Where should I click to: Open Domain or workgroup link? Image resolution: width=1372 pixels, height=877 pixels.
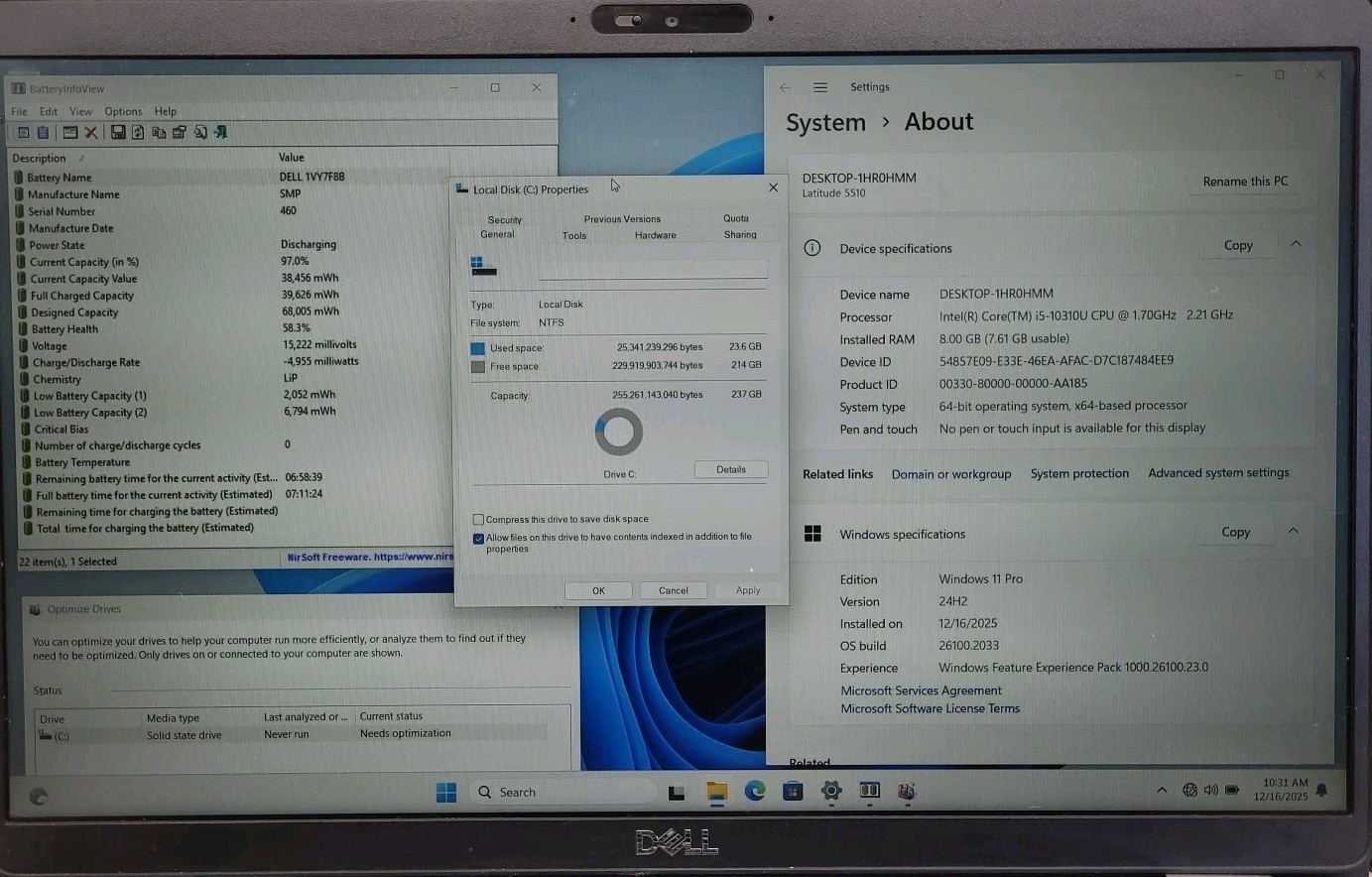(951, 474)
